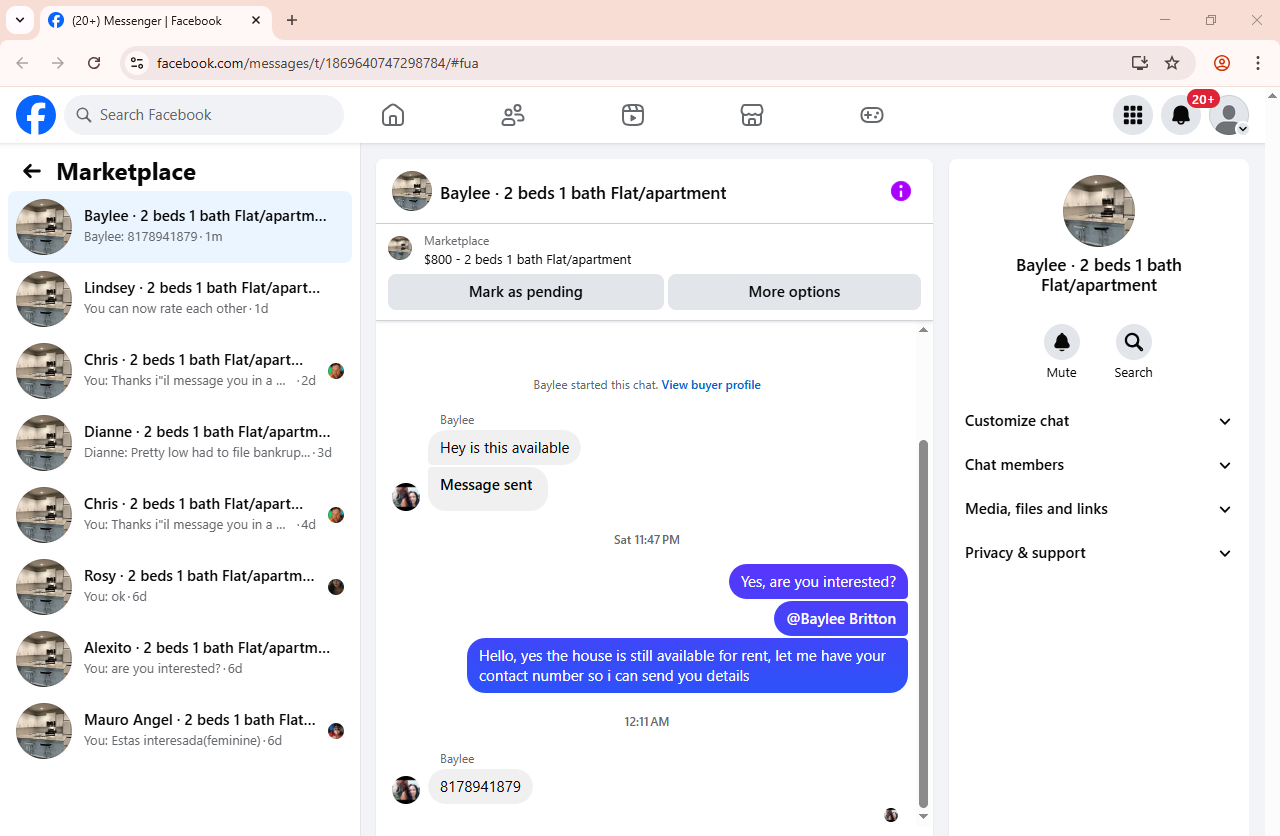This screenshot has height=836, width=1280.
Task: Open the account profile avatar menu
Action: (1229, 115)
